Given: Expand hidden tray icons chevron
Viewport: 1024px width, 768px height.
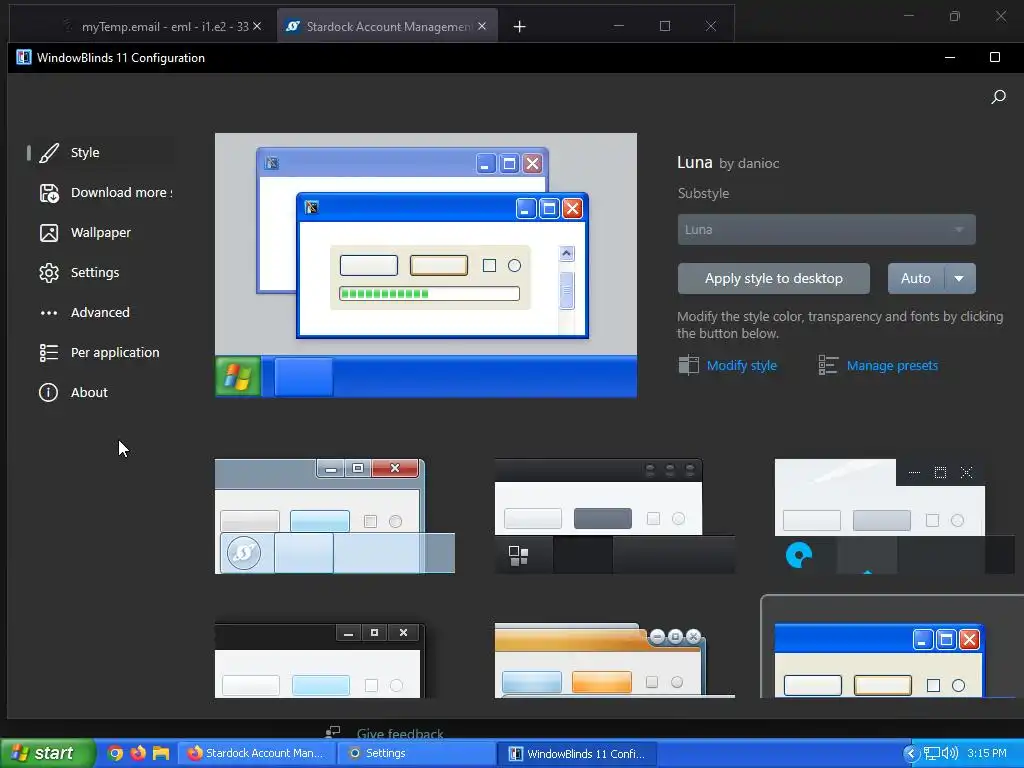Looking at the screenshot, I should (911, 754).
